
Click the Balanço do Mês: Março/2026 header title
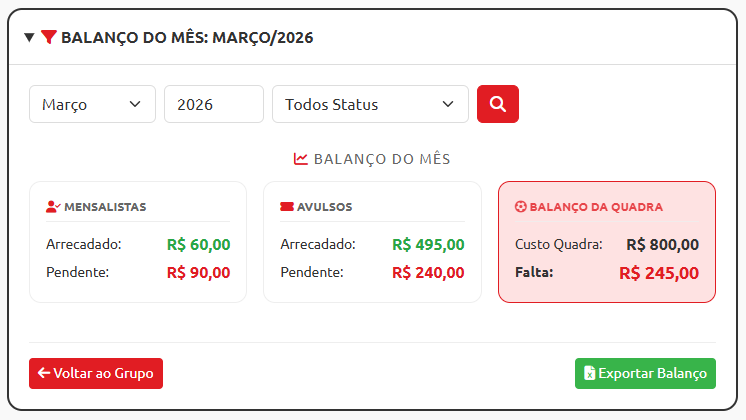coord(187,38)
